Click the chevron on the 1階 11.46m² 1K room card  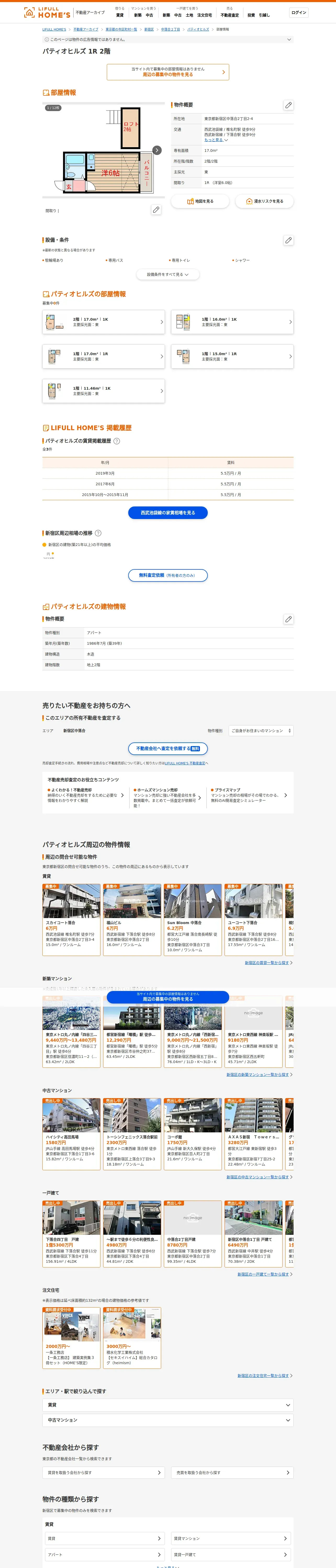pos(162,391)
